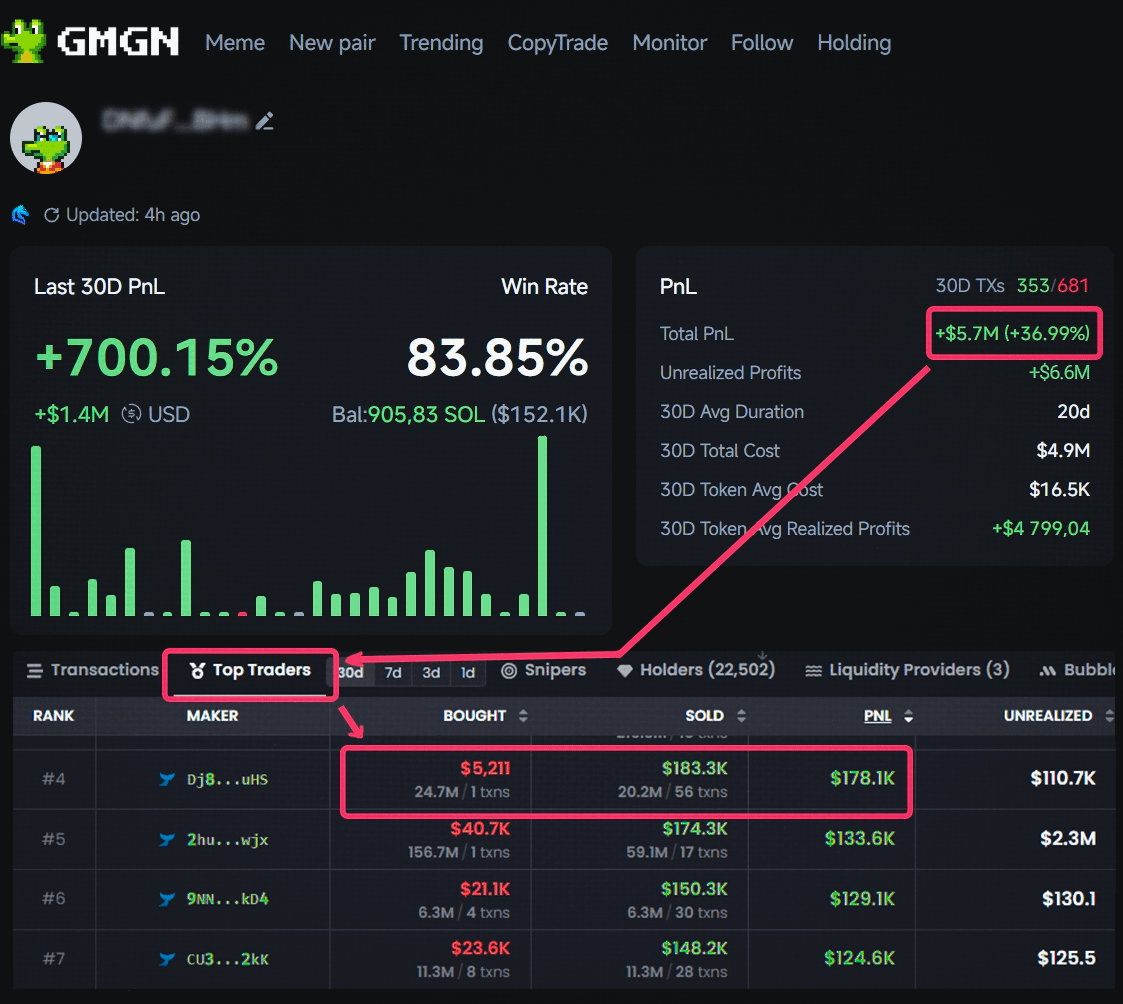Screen dimensions: 1123x1004
Task: Open maker 2hu...wjx wallet link
Action: (x=228, y=839)
